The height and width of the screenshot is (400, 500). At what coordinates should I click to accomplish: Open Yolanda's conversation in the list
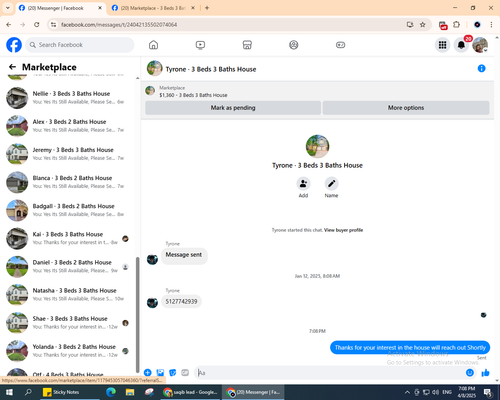tap(69, 351)
